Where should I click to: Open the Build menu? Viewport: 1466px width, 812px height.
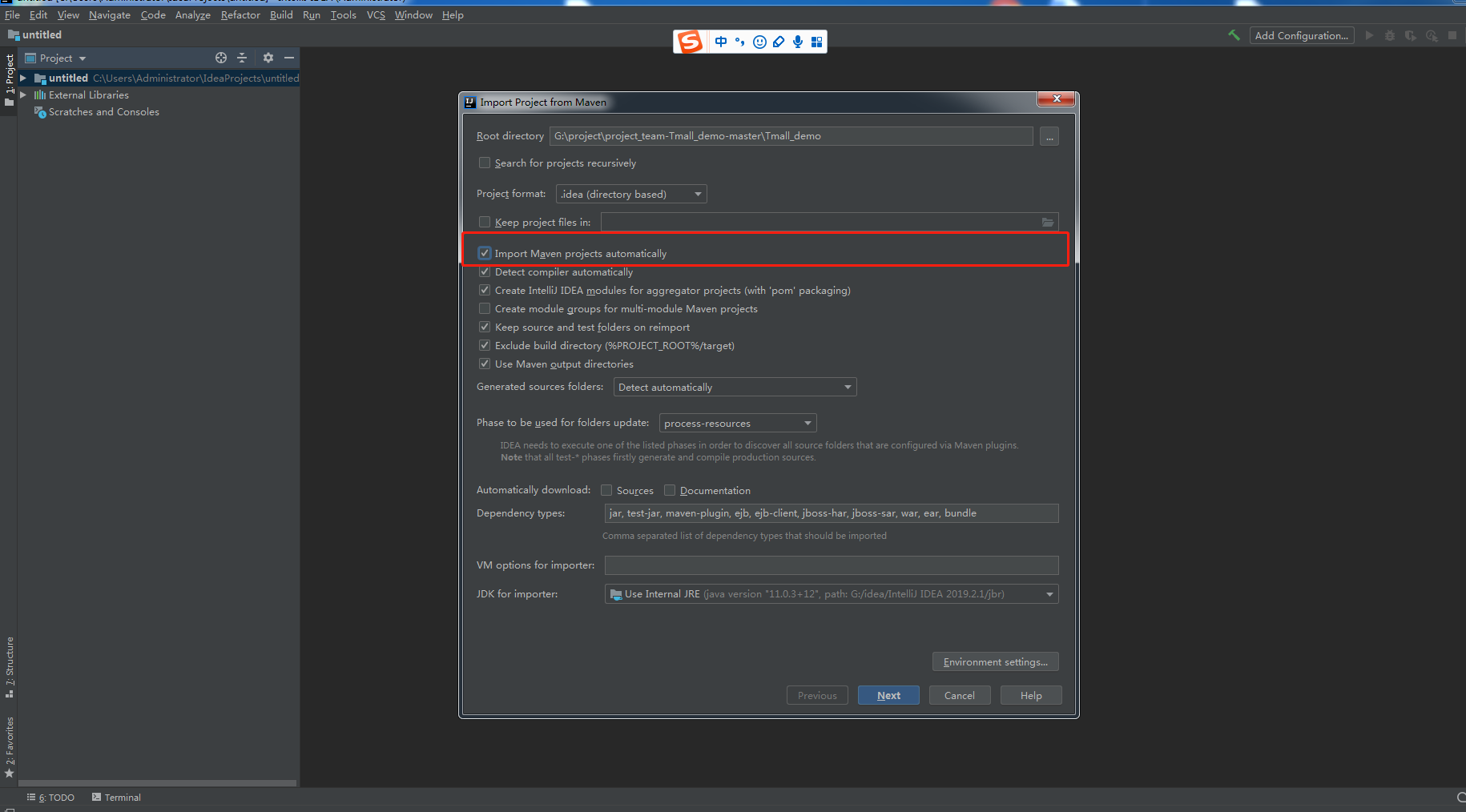pos(281,14)
